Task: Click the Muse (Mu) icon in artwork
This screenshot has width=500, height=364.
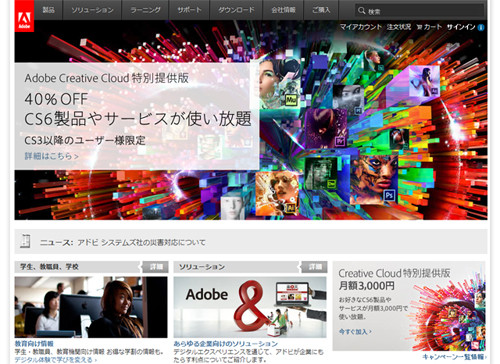Action: [x=291, y=100]
